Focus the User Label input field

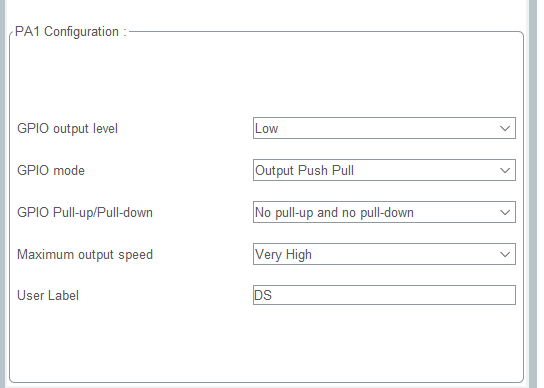pyautogui.click(x=384, y=295)
